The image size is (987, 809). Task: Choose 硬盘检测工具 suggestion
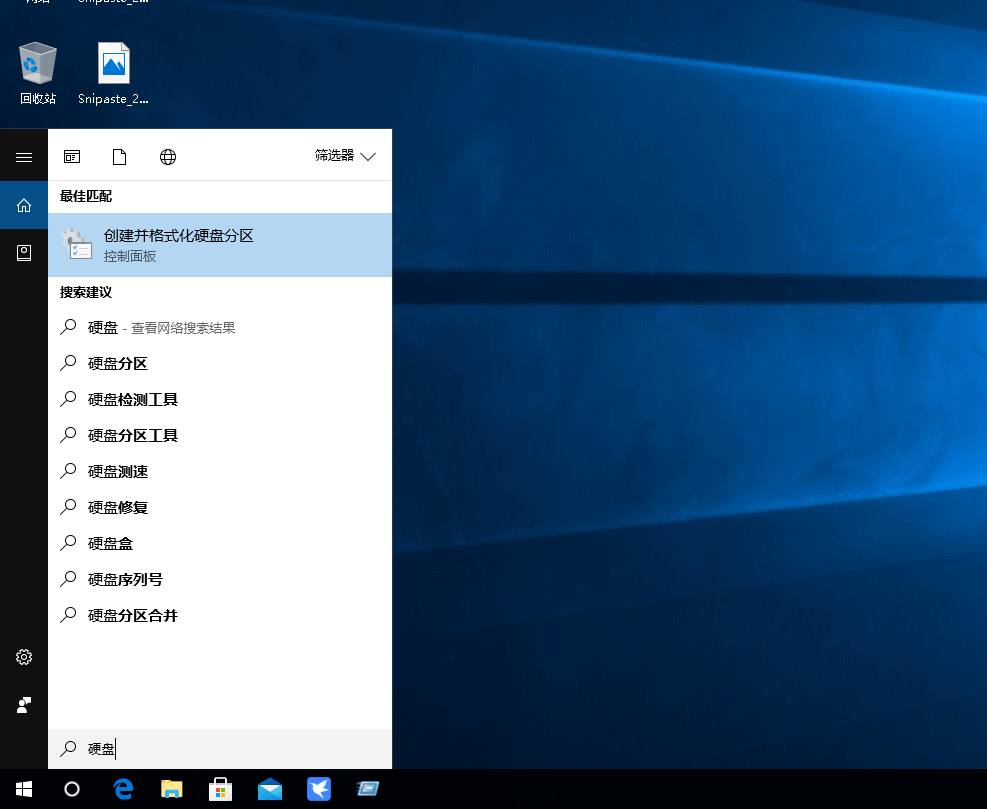point(133,400)
